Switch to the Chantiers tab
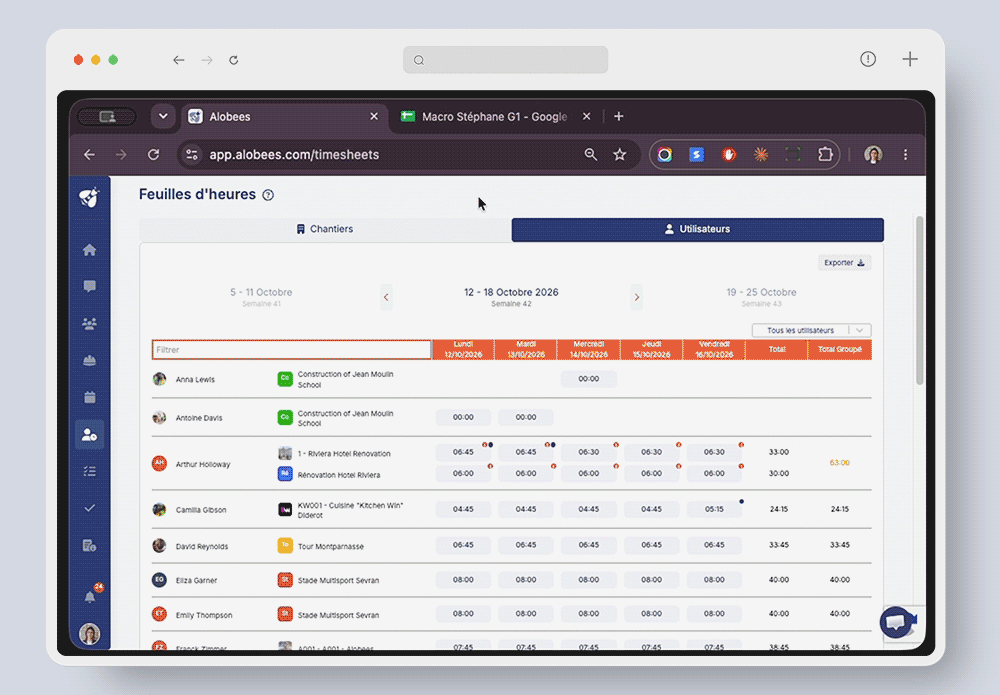1000x695 pixels. (325, 230)
